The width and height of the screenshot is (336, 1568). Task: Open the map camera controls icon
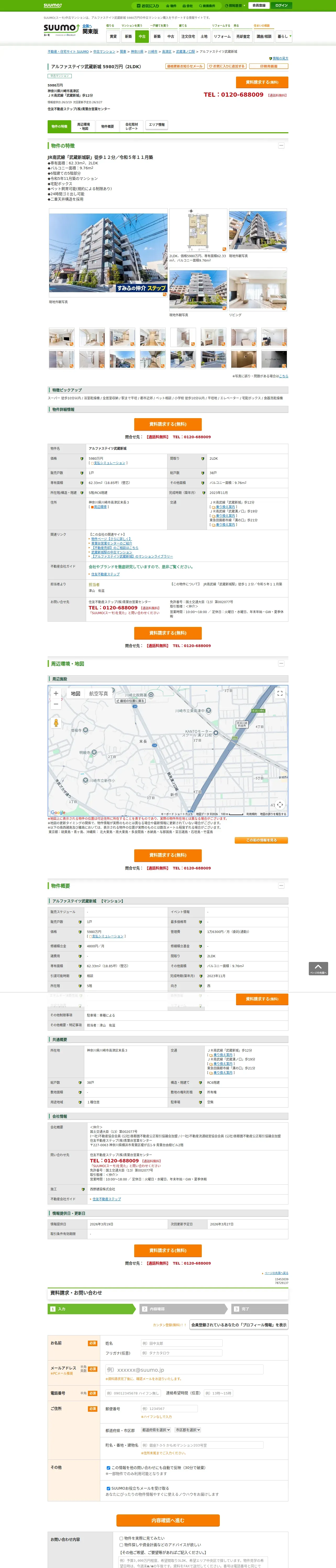(280, 805)
